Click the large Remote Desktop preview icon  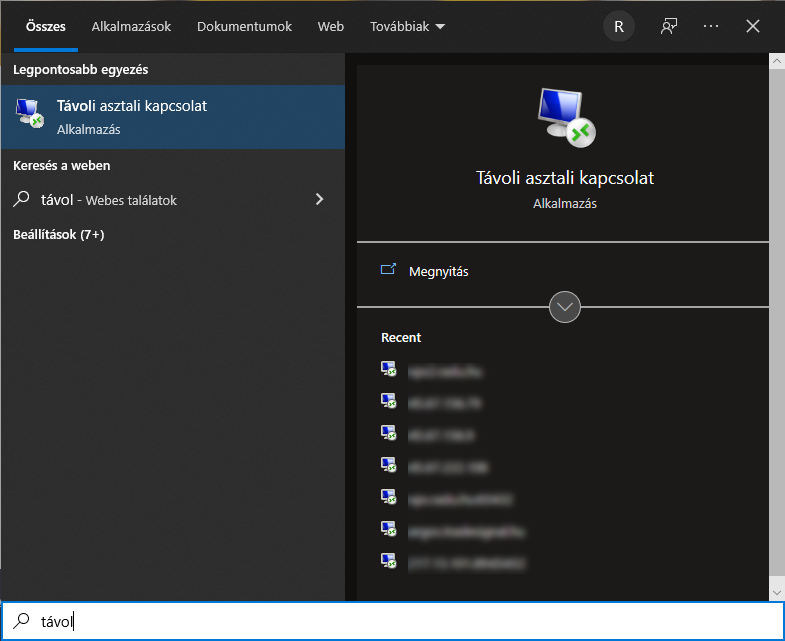click(566, 118)
